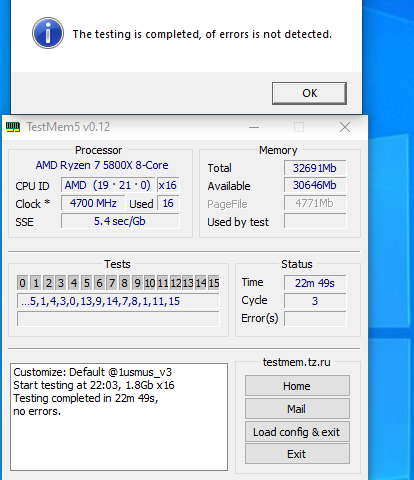
Task: Click test box number 8
Action: pos(124,283)
